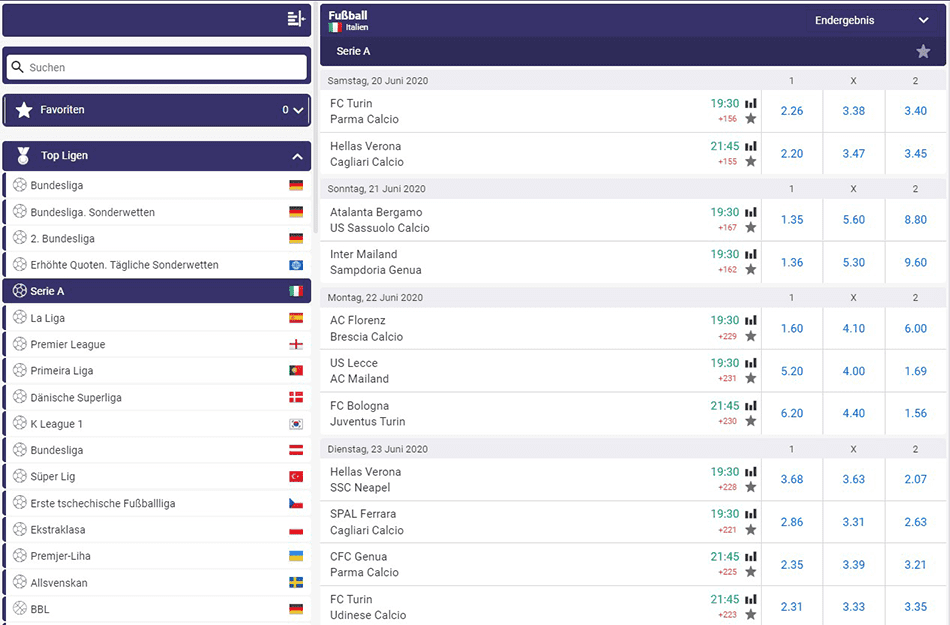
Task: Select German Bundesliga in Top Ligen
Action: click(x=157, y=185)
